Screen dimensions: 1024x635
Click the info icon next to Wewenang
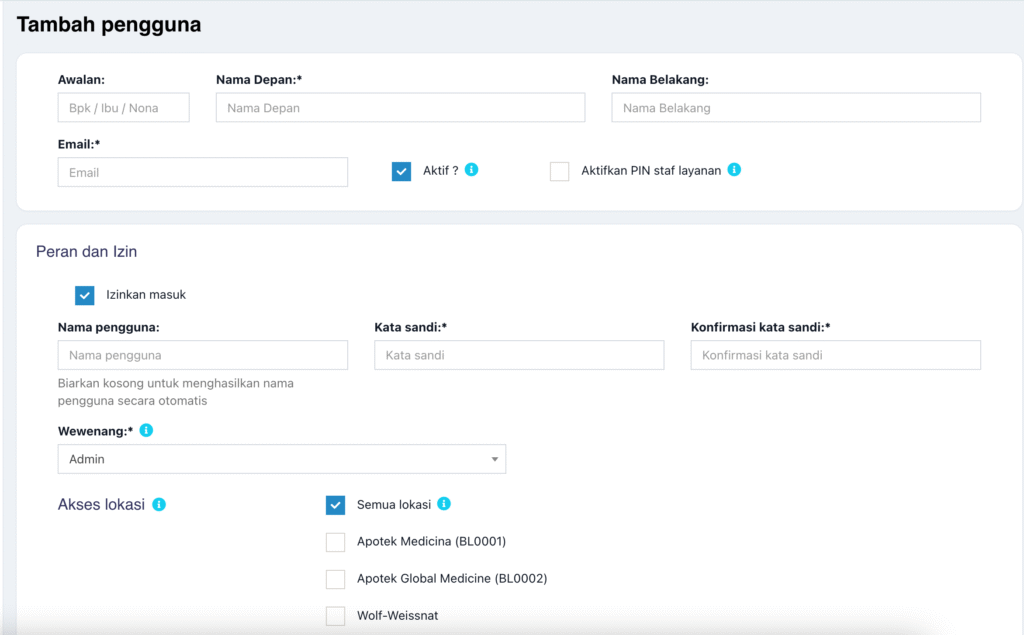147,430
